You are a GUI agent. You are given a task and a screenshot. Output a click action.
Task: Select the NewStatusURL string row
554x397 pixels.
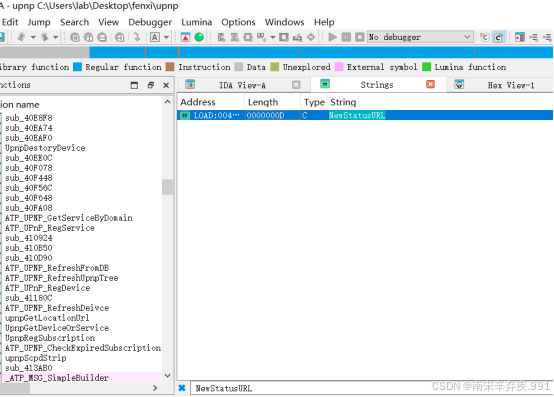click(365, 115)
